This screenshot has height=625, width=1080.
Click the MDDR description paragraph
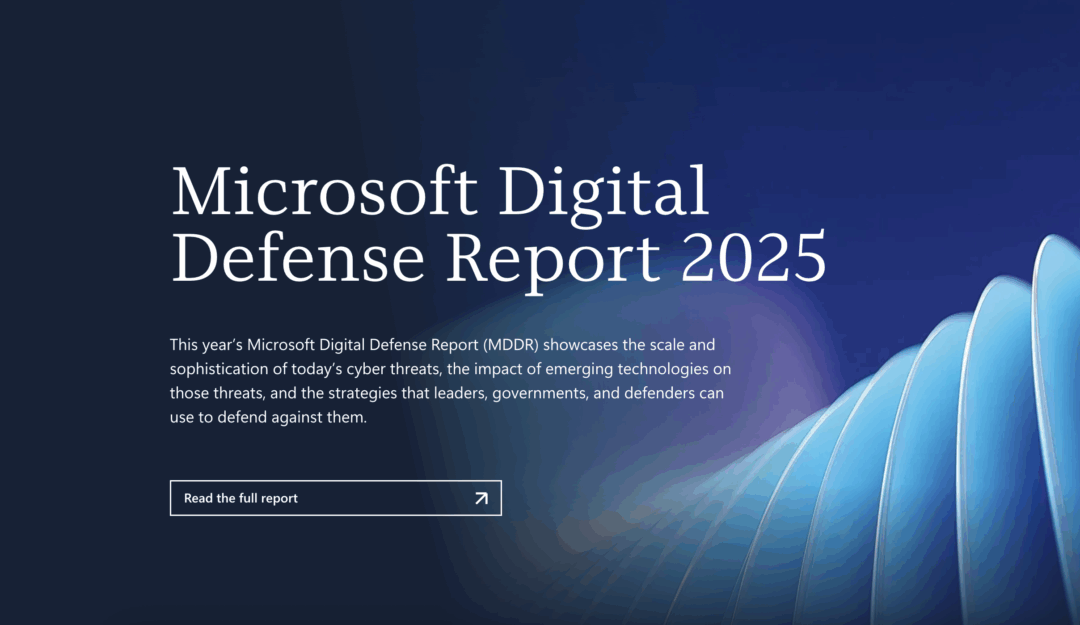tap(450, 380)
